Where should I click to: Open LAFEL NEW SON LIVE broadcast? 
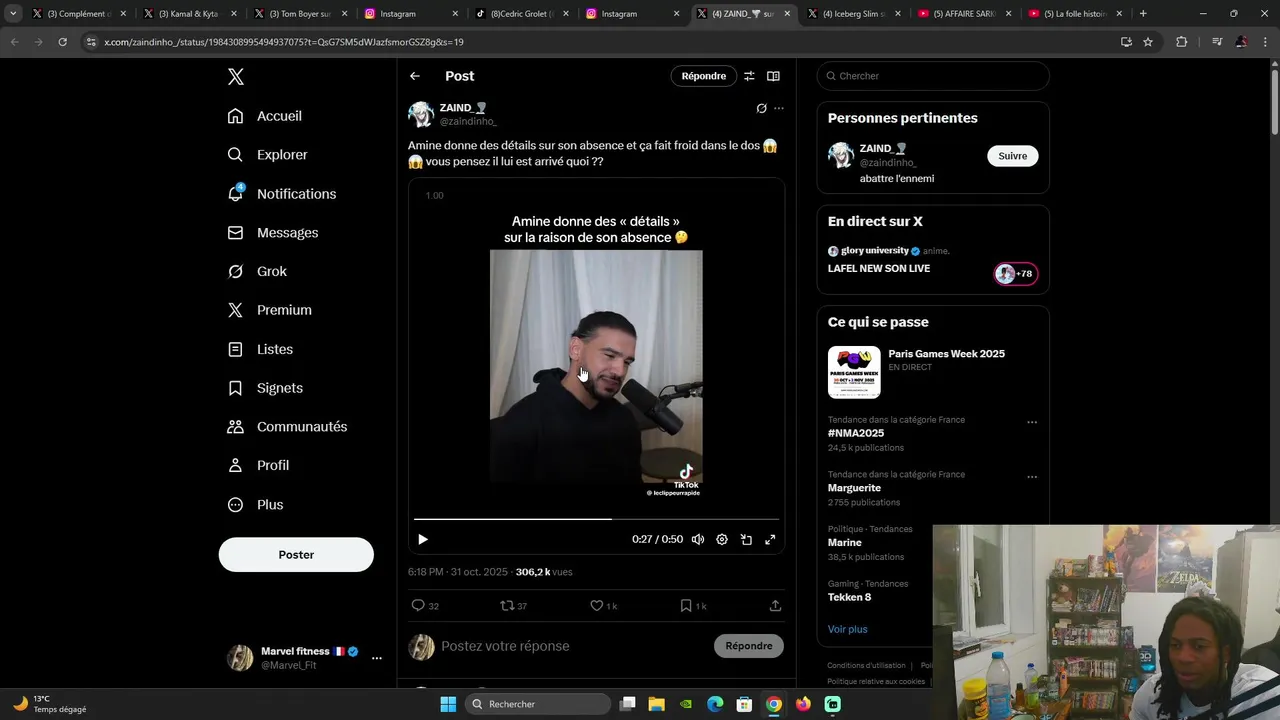coord(879,269)
